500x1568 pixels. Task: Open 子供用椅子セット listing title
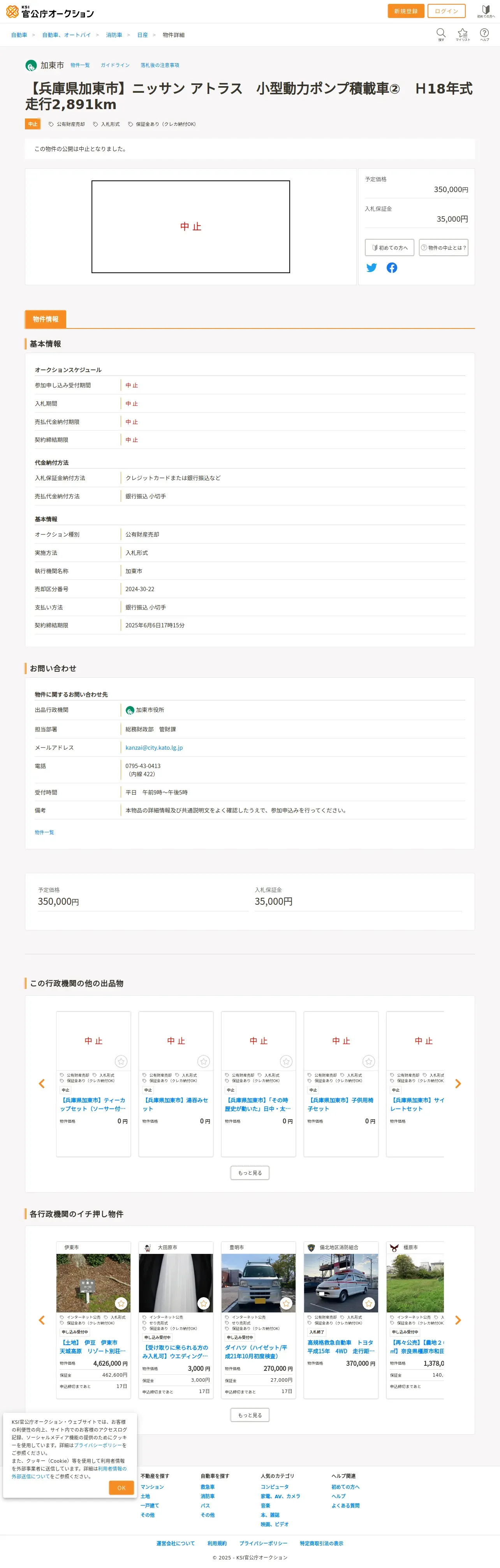340,1104
